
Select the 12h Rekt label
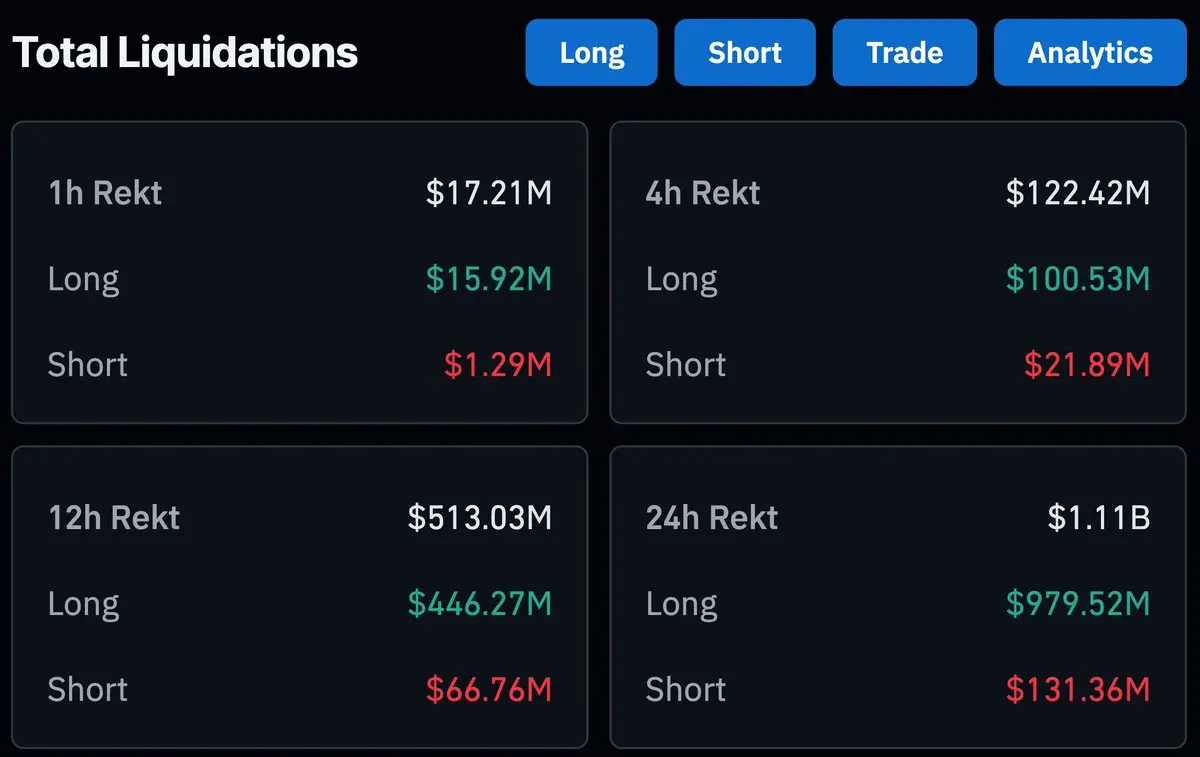pyautogui.click(x=114, y=517)
